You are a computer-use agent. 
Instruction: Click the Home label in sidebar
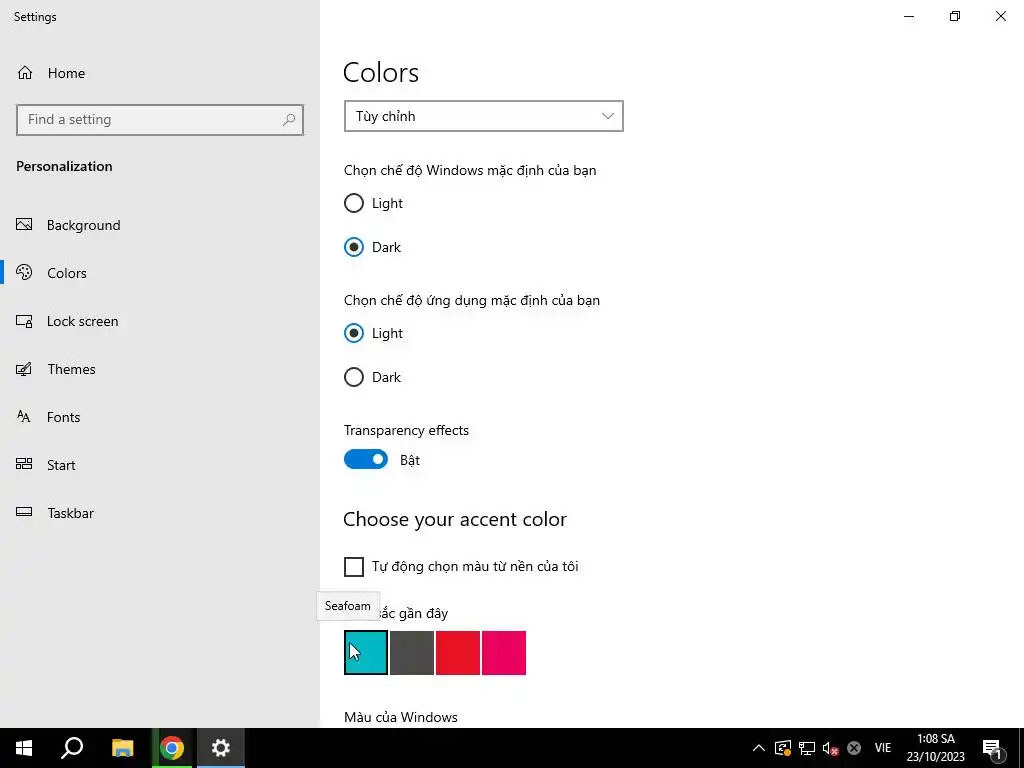pos(66,73)
